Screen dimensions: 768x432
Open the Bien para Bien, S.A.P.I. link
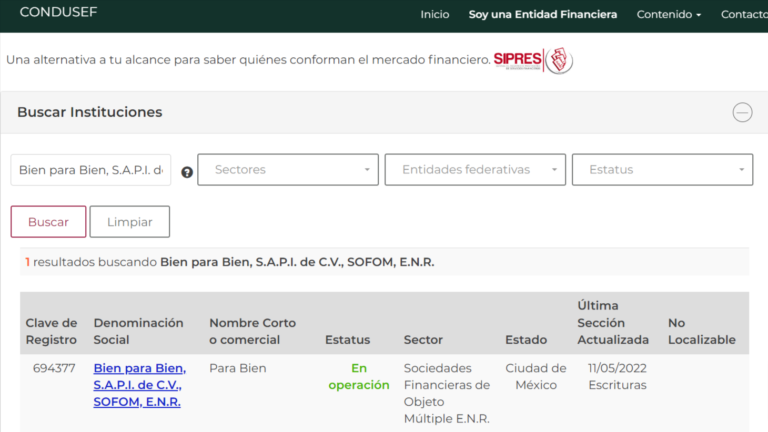tap(139, 385)
